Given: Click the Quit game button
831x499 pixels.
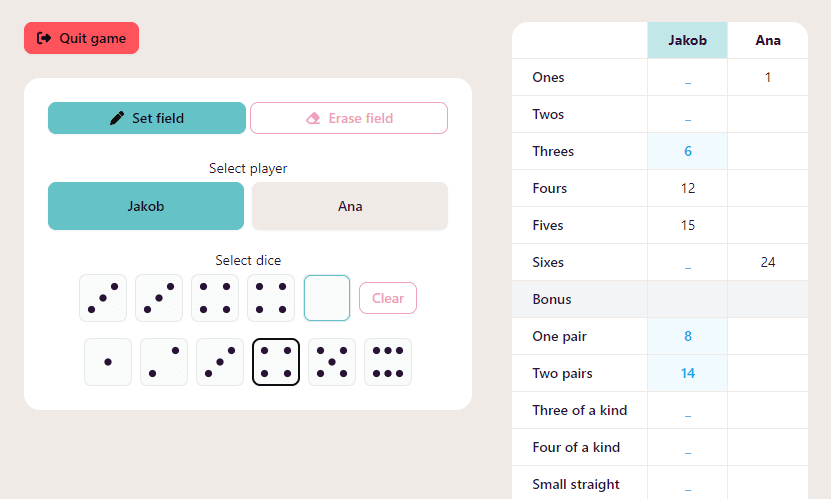Looking at the screenshot, I should coord(82,38).
